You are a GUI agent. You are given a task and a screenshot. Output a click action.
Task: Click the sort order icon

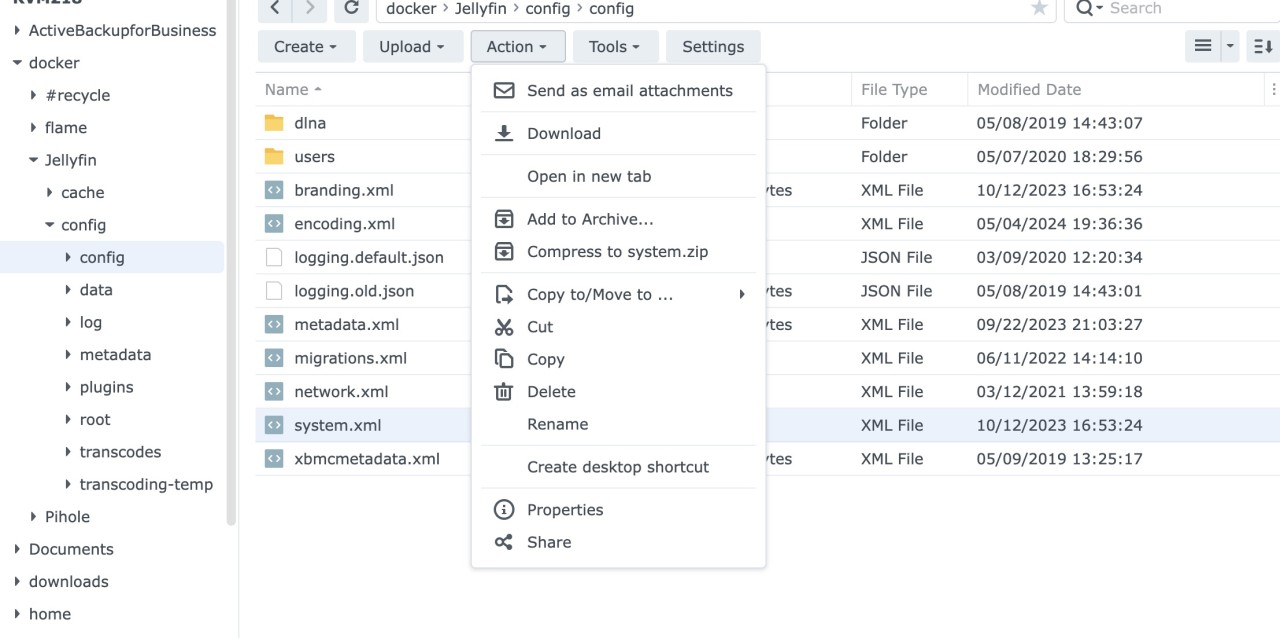(1263, 47)
